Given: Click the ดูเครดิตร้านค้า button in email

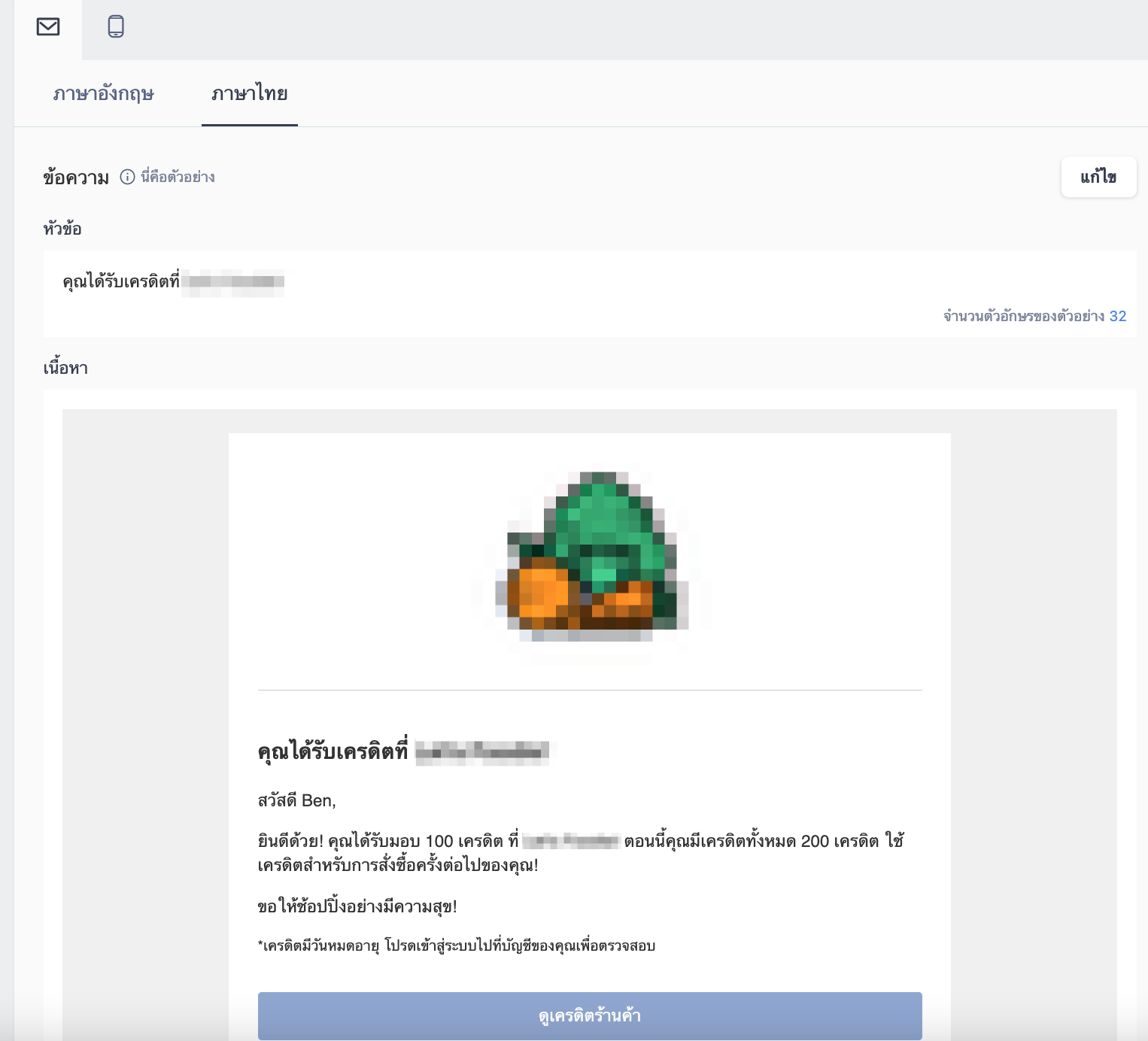Looking at the screenshot, I should [x=590, y=1016].
